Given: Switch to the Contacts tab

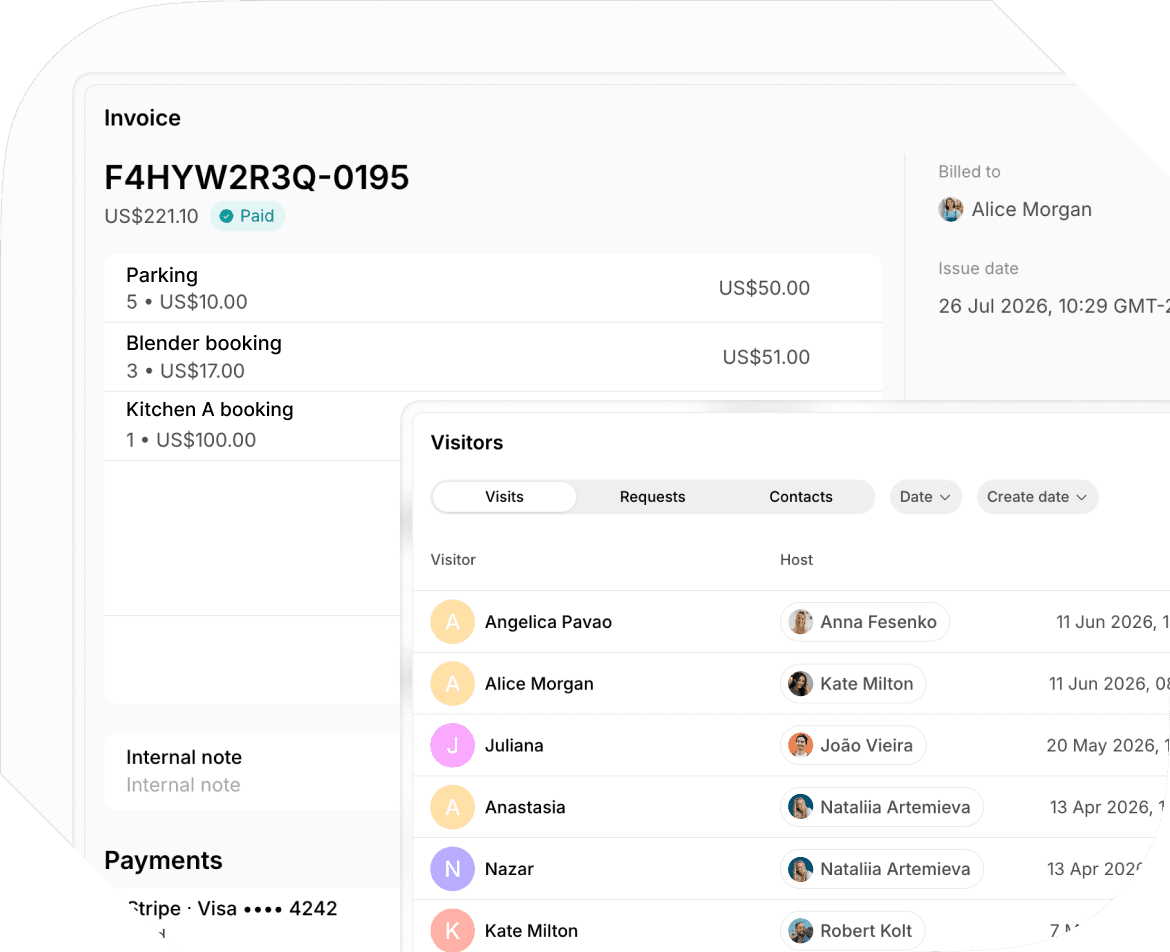Looking at the screenshot, I should [x=801, y=497].
